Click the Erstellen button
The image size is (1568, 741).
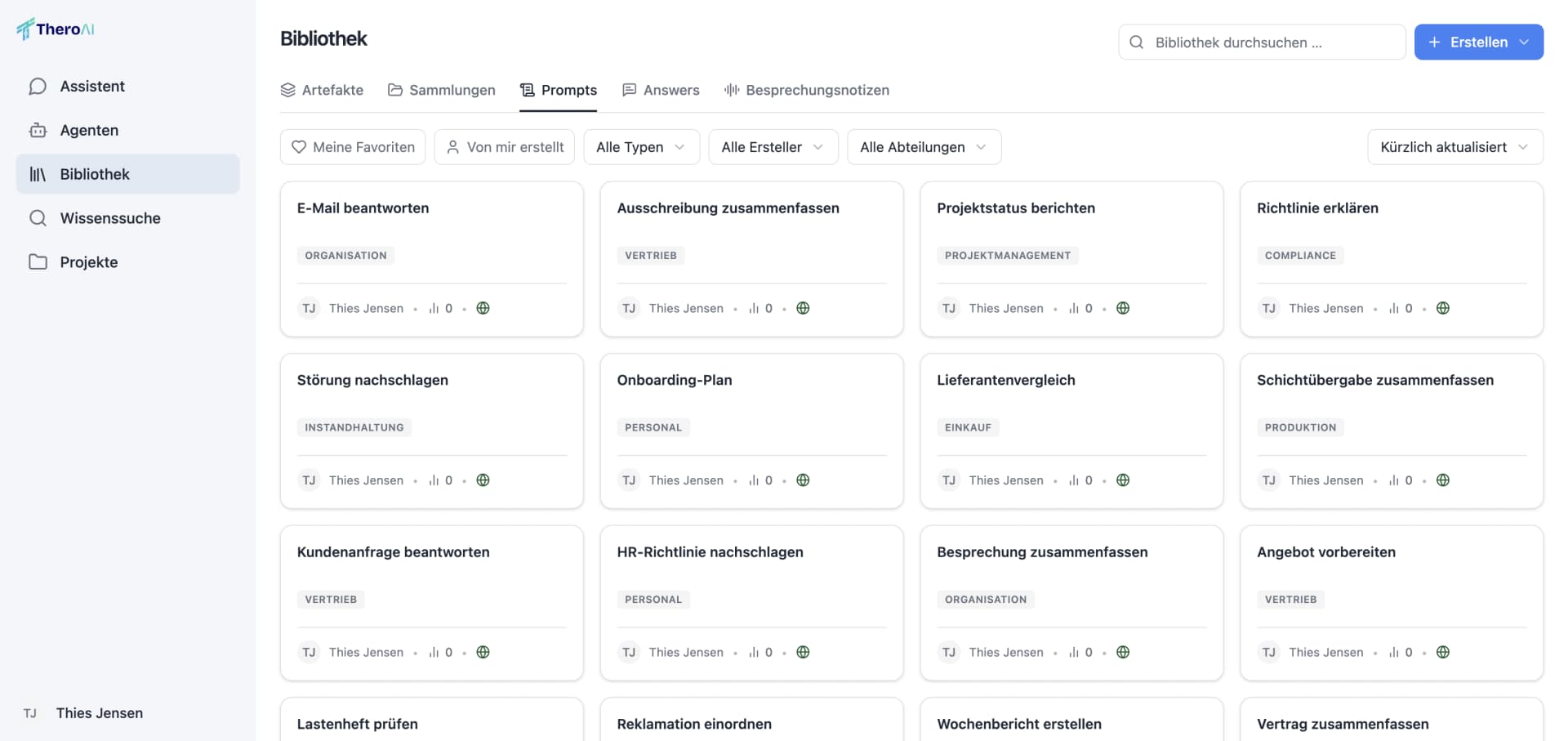1478,42
